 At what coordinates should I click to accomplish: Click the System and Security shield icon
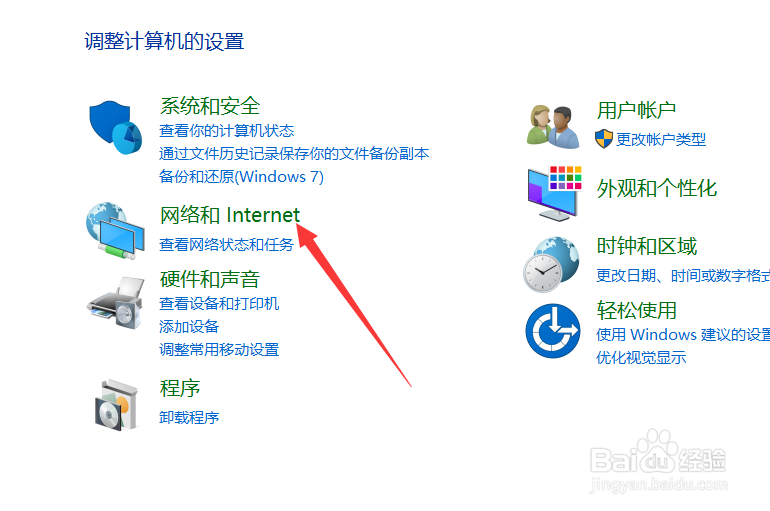115,128
